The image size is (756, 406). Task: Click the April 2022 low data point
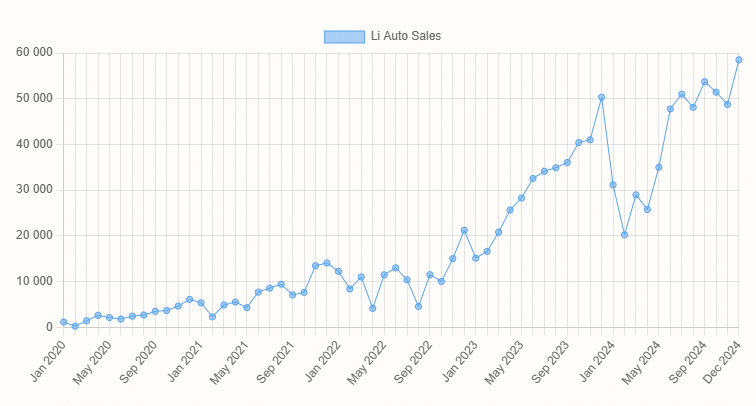(x=373, y=308)
